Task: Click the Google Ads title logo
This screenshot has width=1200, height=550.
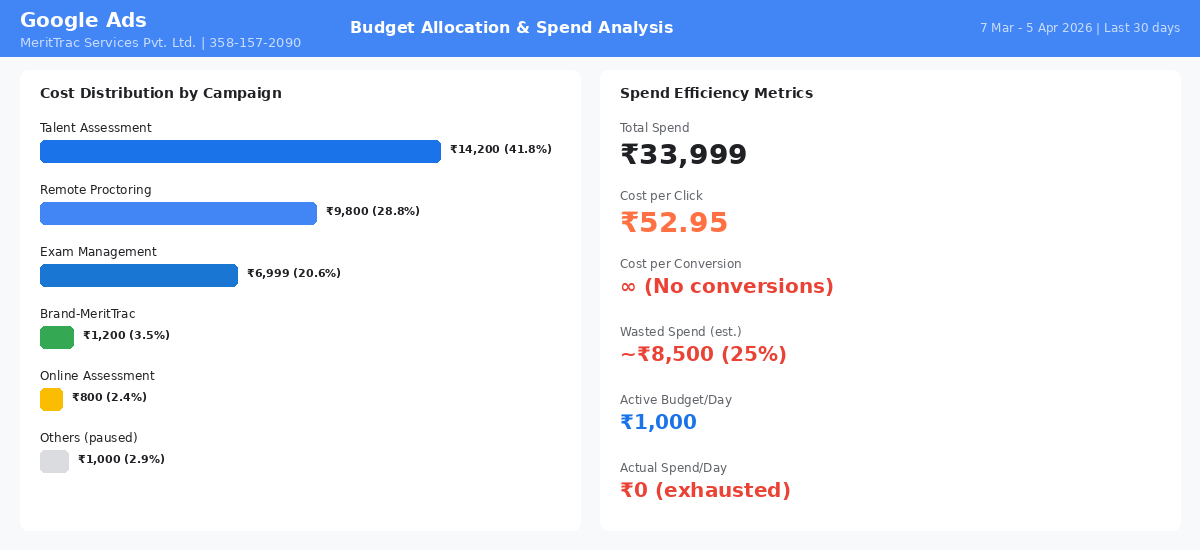Action: 83,20
